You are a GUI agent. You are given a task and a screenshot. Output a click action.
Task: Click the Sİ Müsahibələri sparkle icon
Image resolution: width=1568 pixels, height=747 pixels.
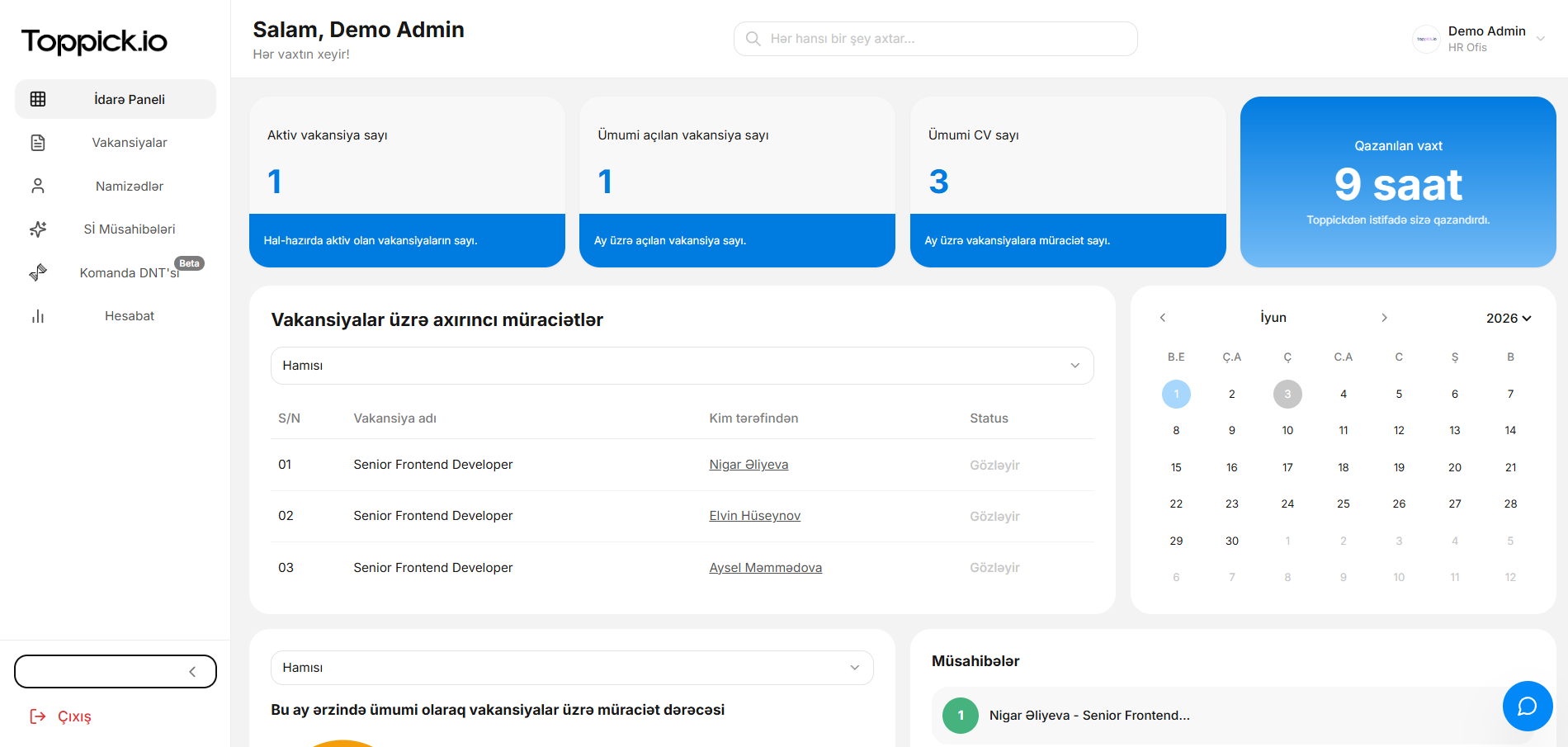click(38, 229)
